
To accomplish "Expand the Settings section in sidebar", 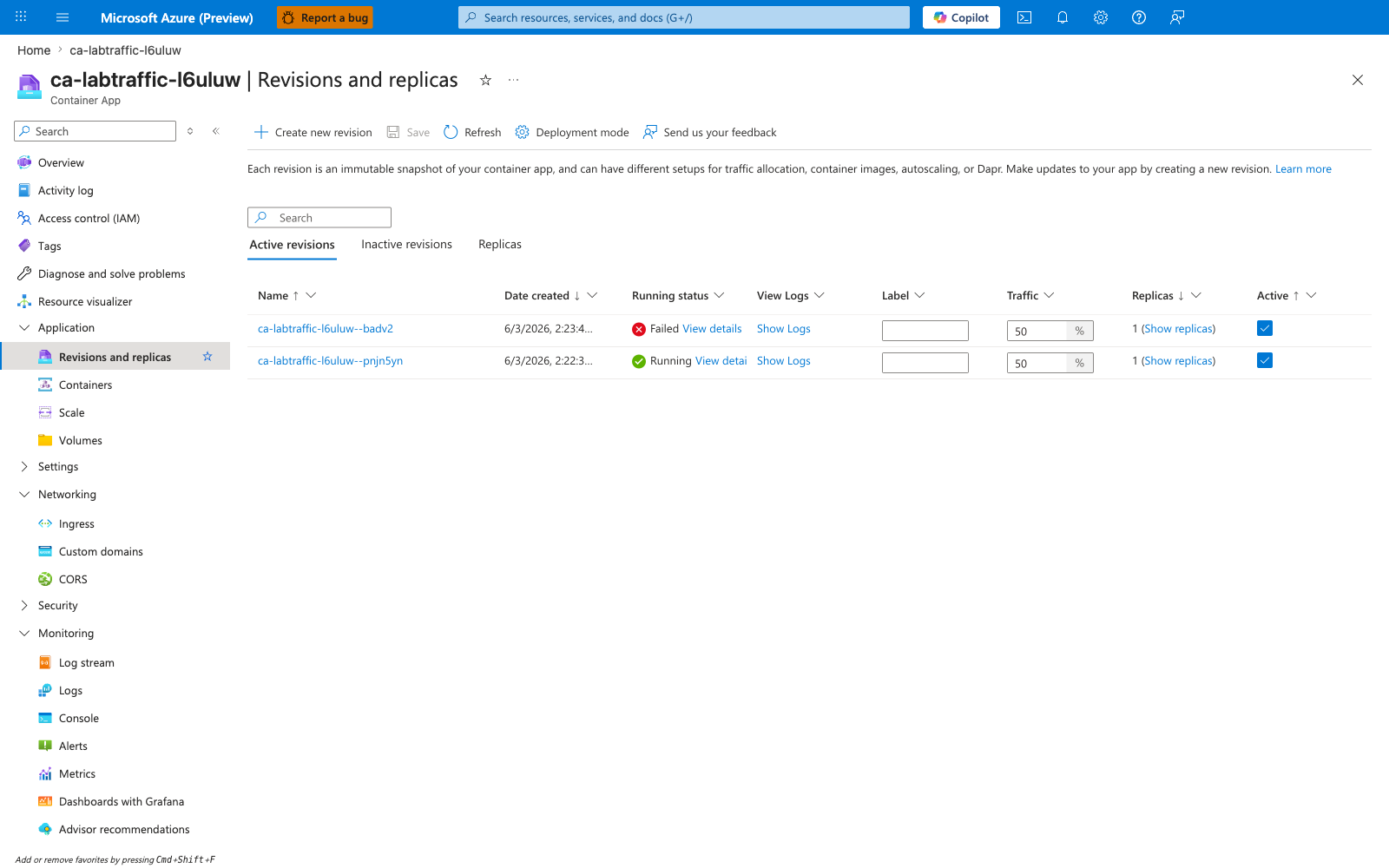I will tap(24, 466).
